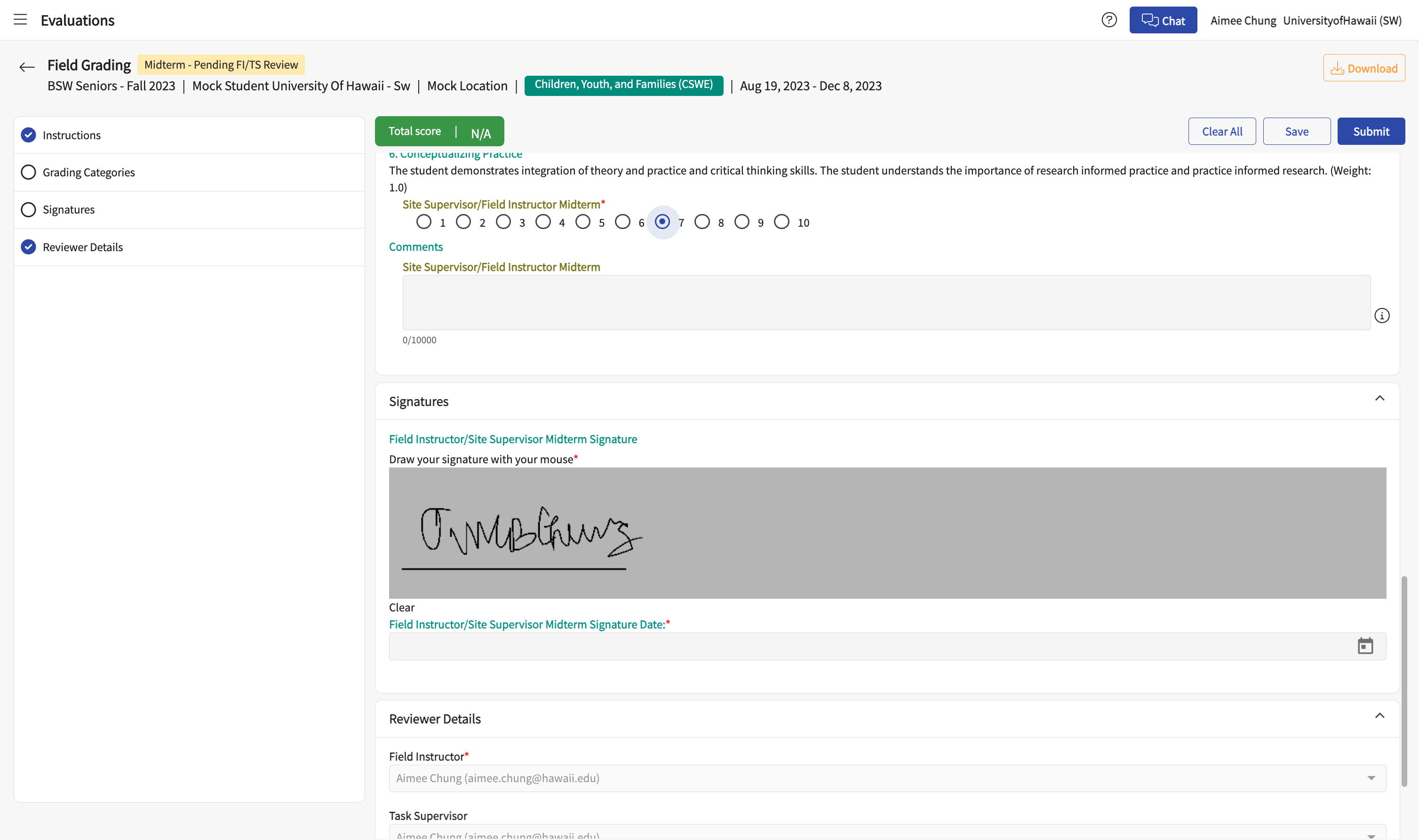Screen dimensions: 1419x840
Task: Click the help question mark icon
Action: pyautogui.click(x=1108, y=20)
